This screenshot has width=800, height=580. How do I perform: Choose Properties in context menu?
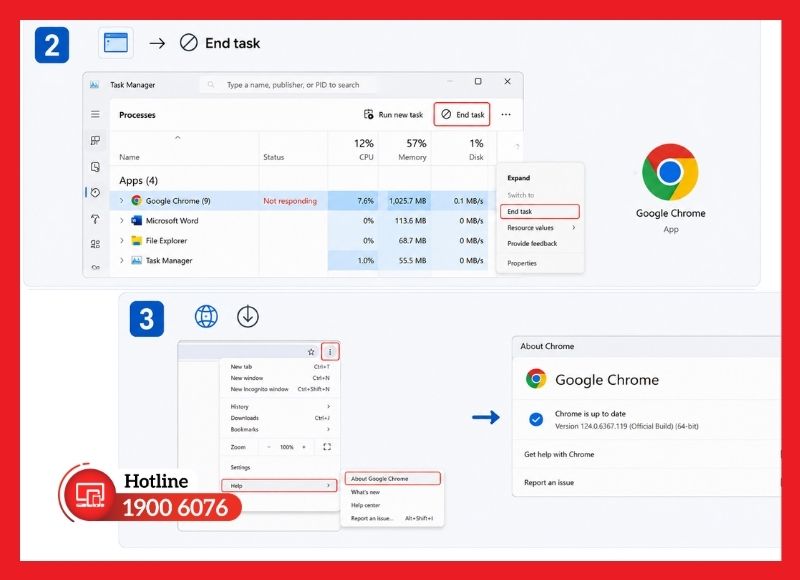522,263
